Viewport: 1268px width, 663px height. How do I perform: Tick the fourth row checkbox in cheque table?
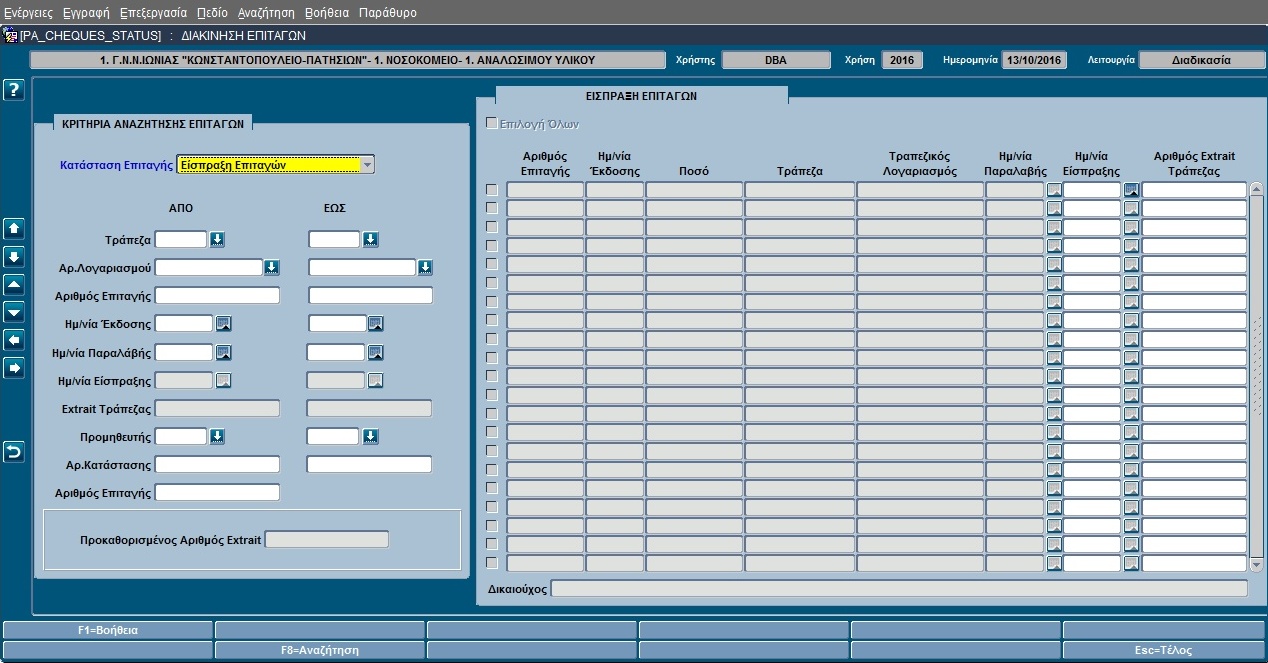(x=491, y=246)
